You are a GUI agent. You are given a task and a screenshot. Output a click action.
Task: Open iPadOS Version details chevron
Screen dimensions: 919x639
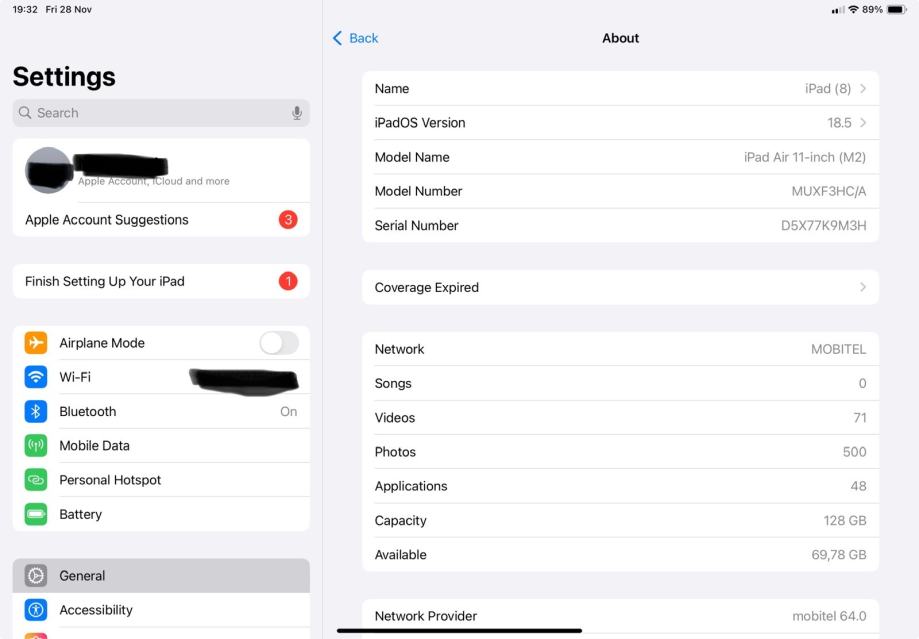tap(863, 123)
